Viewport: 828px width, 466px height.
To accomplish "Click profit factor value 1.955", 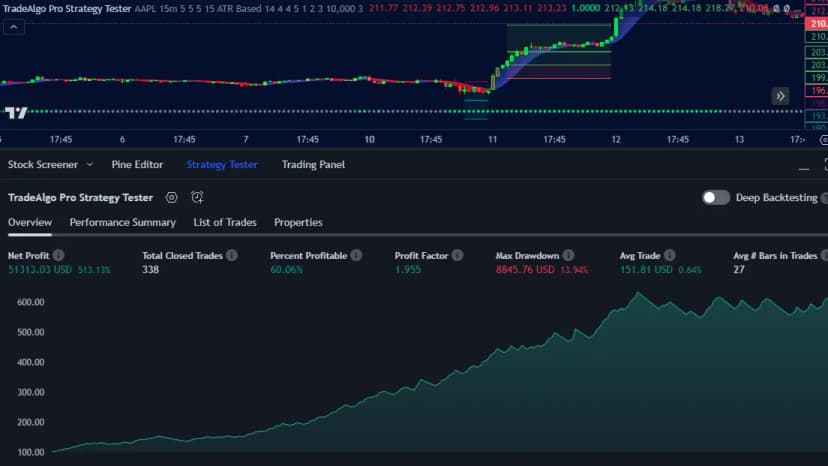I will point(408,269).
